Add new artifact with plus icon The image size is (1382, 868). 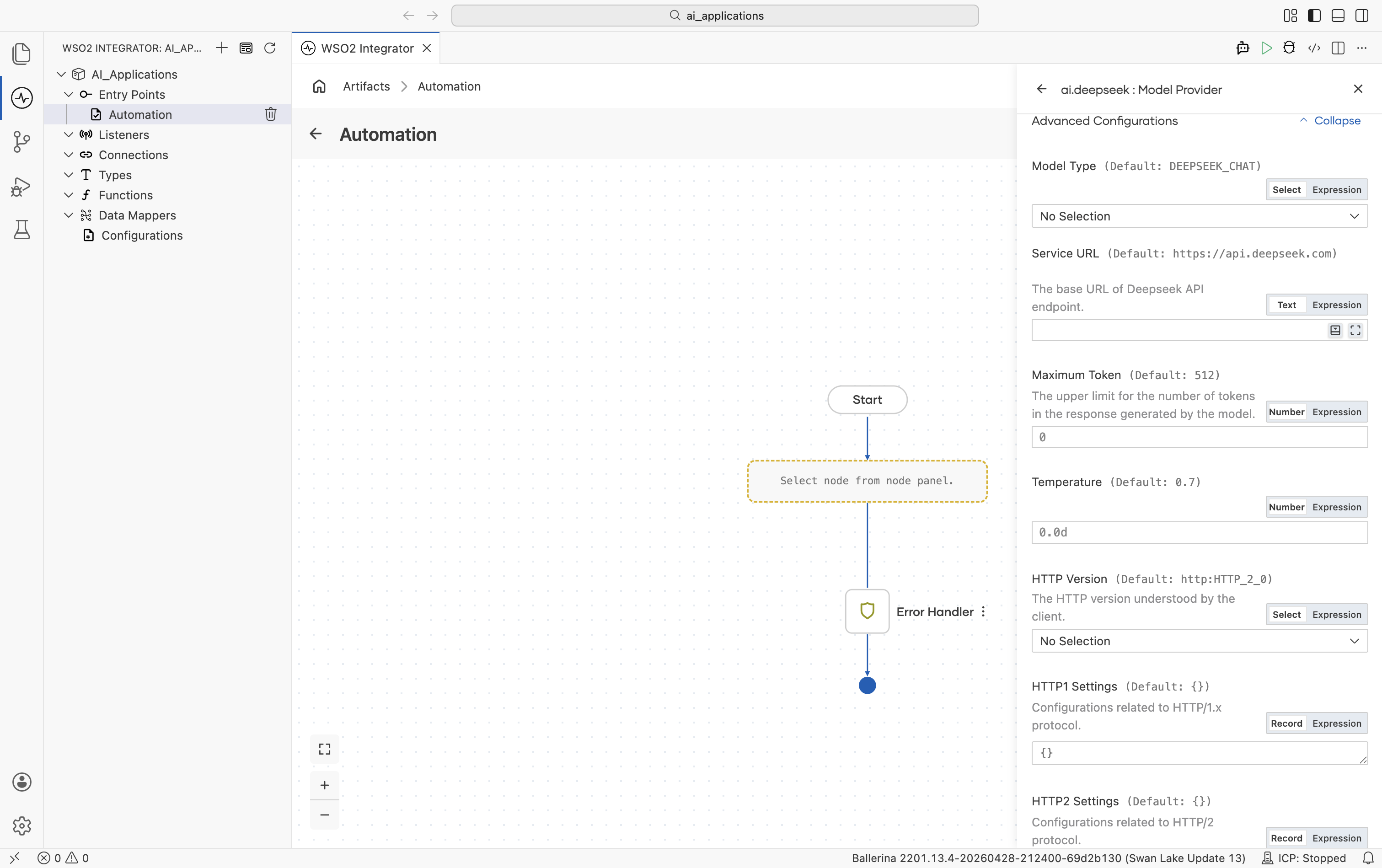[221, 48]
